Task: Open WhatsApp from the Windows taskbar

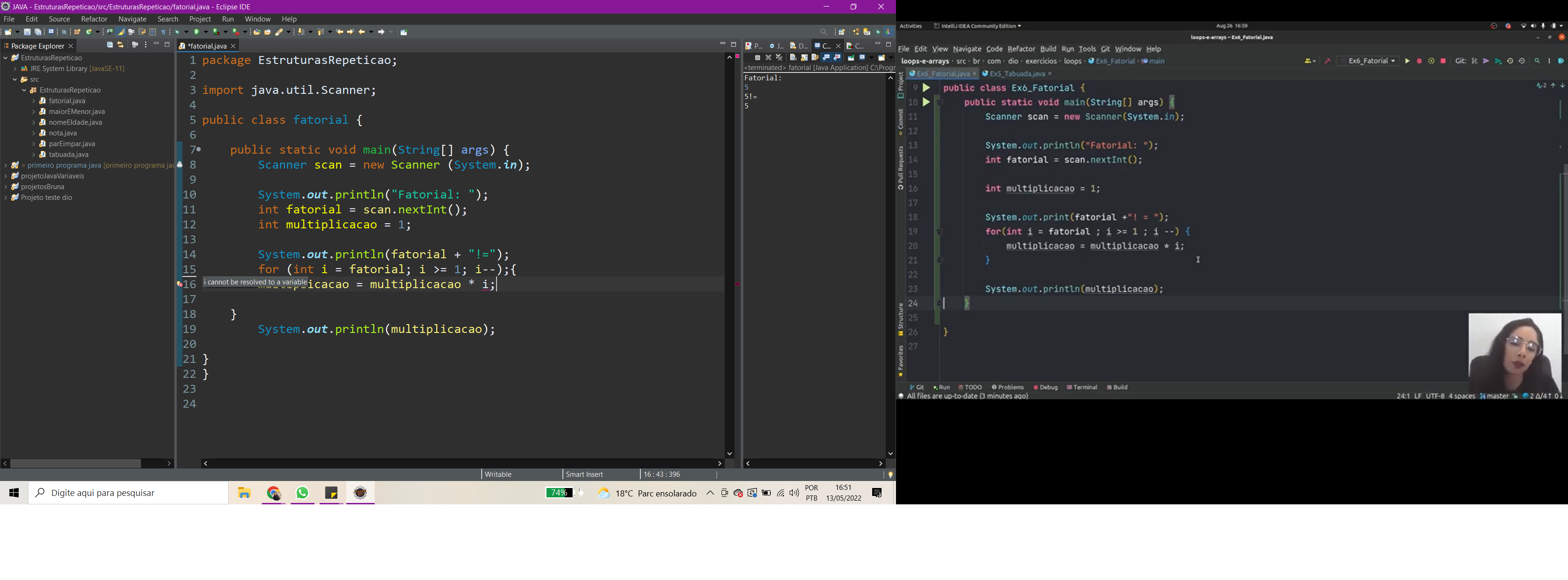Action: coord(302,493)
